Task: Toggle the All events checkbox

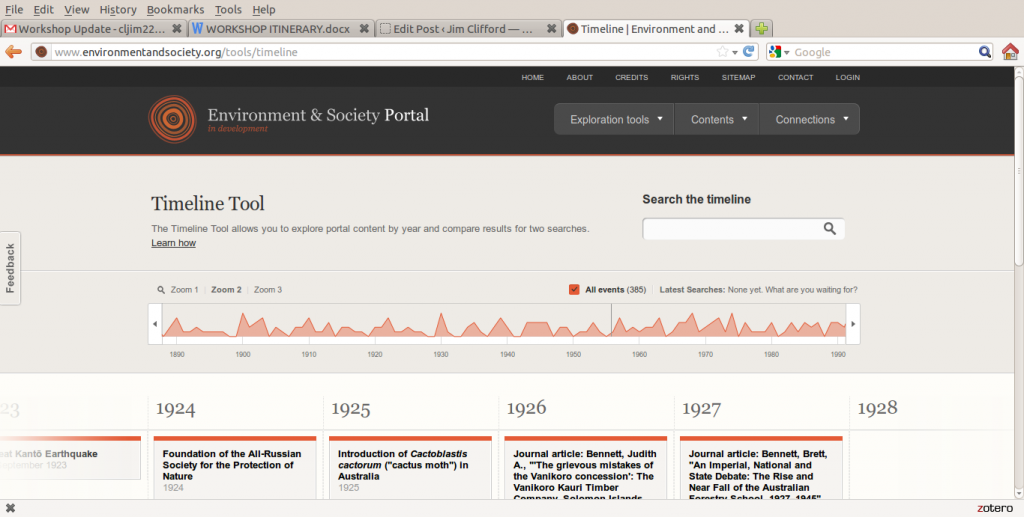Action: coord(574,290)
